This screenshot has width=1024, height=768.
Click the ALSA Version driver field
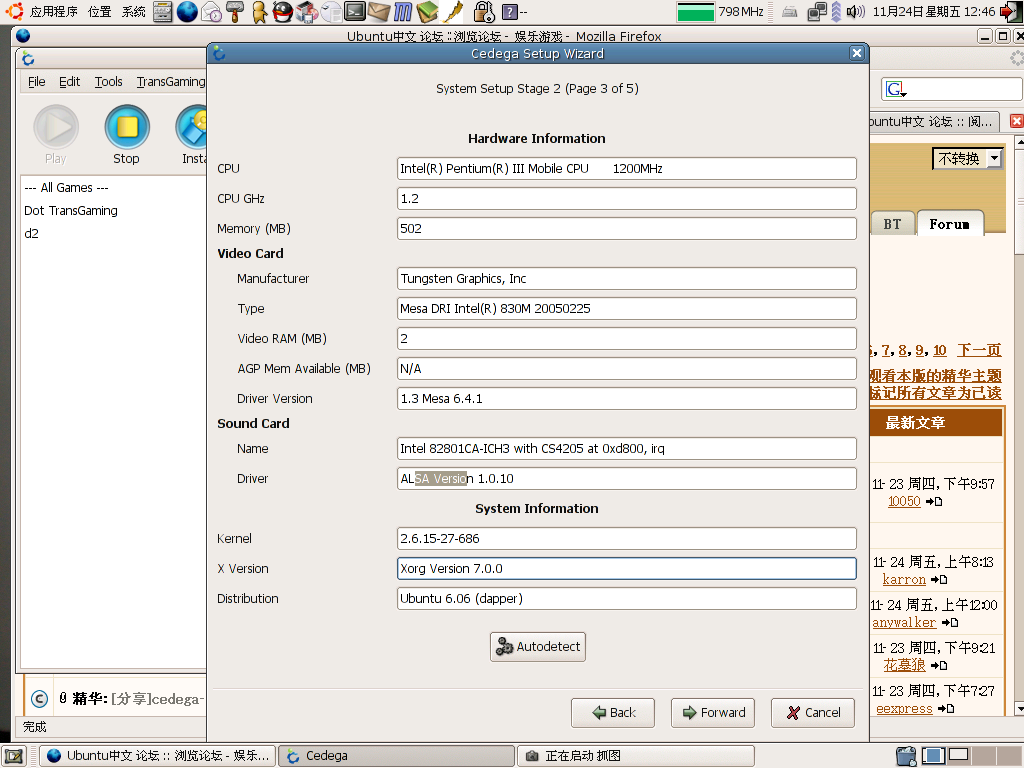coord(626,479)
